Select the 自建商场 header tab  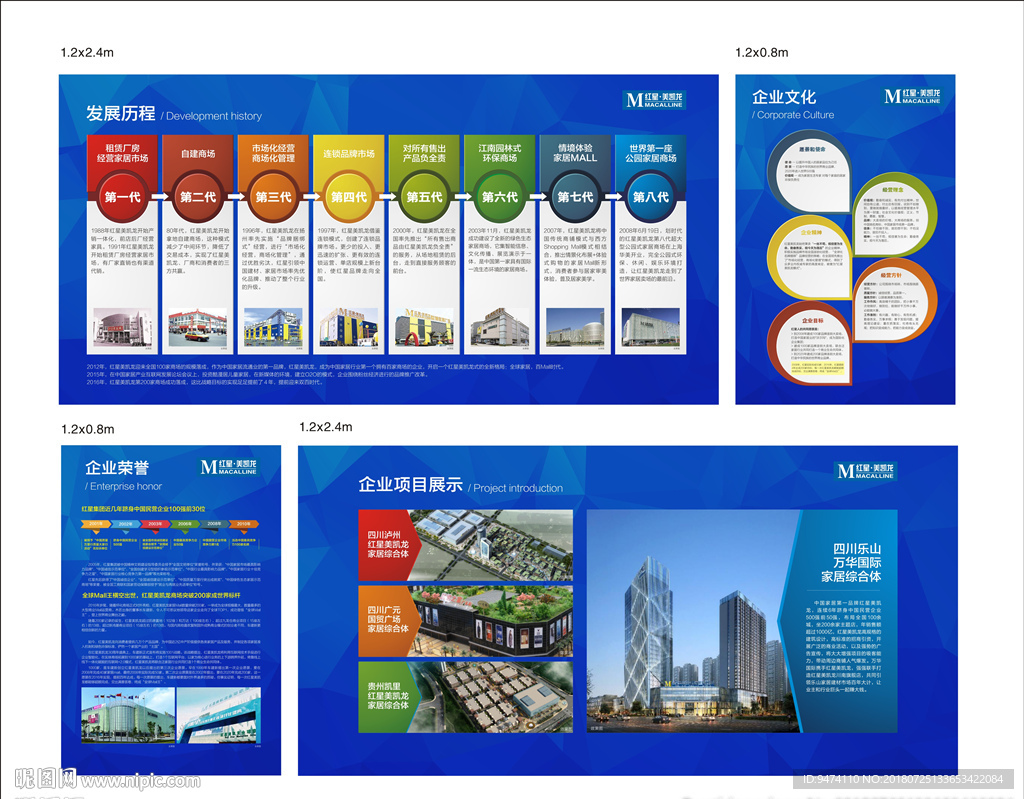click(x=198, y=155)
